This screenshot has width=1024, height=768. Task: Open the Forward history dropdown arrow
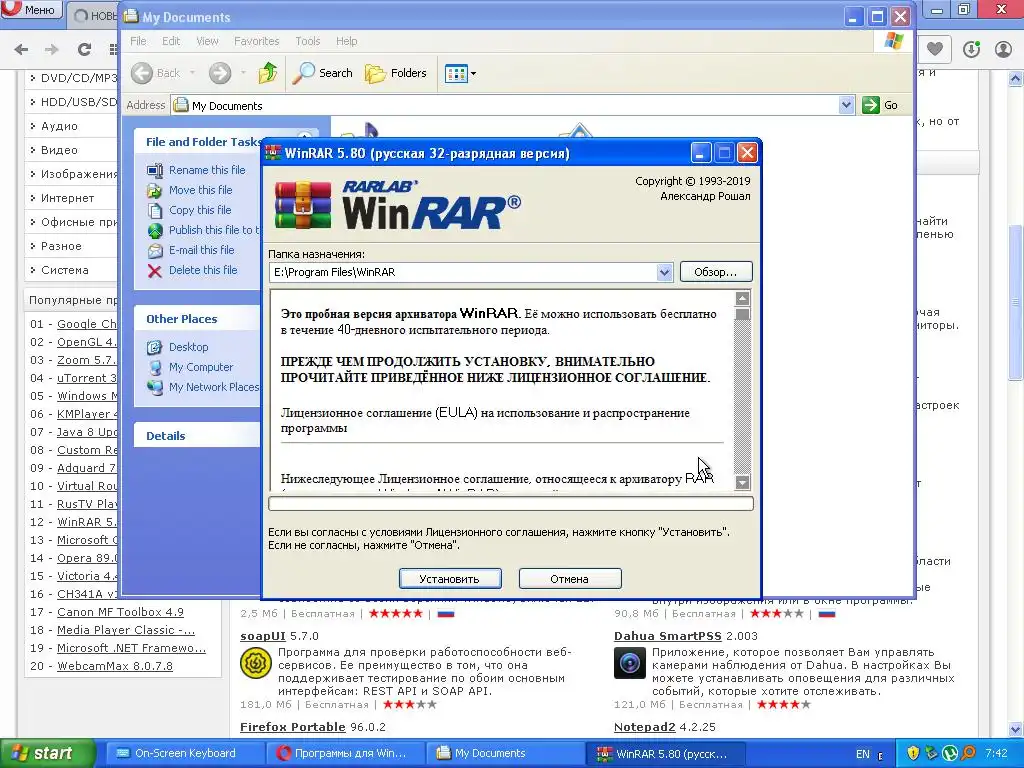pyautogui.click(x=243, y=73)
